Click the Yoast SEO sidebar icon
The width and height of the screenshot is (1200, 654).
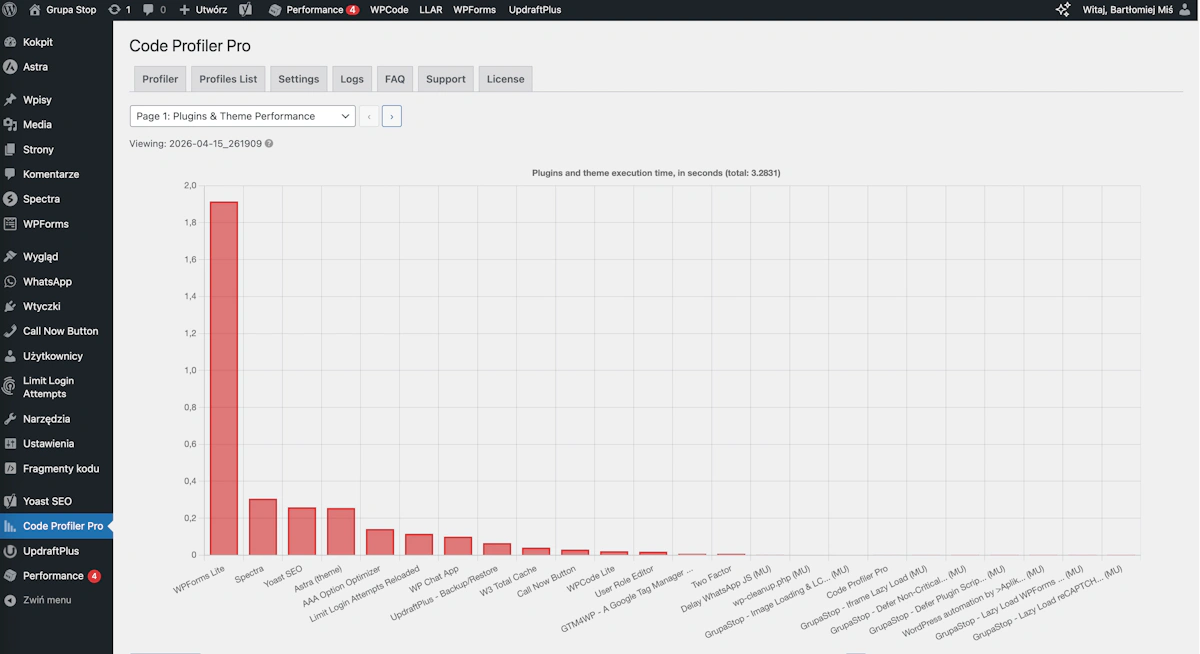(x=10, y=501)
